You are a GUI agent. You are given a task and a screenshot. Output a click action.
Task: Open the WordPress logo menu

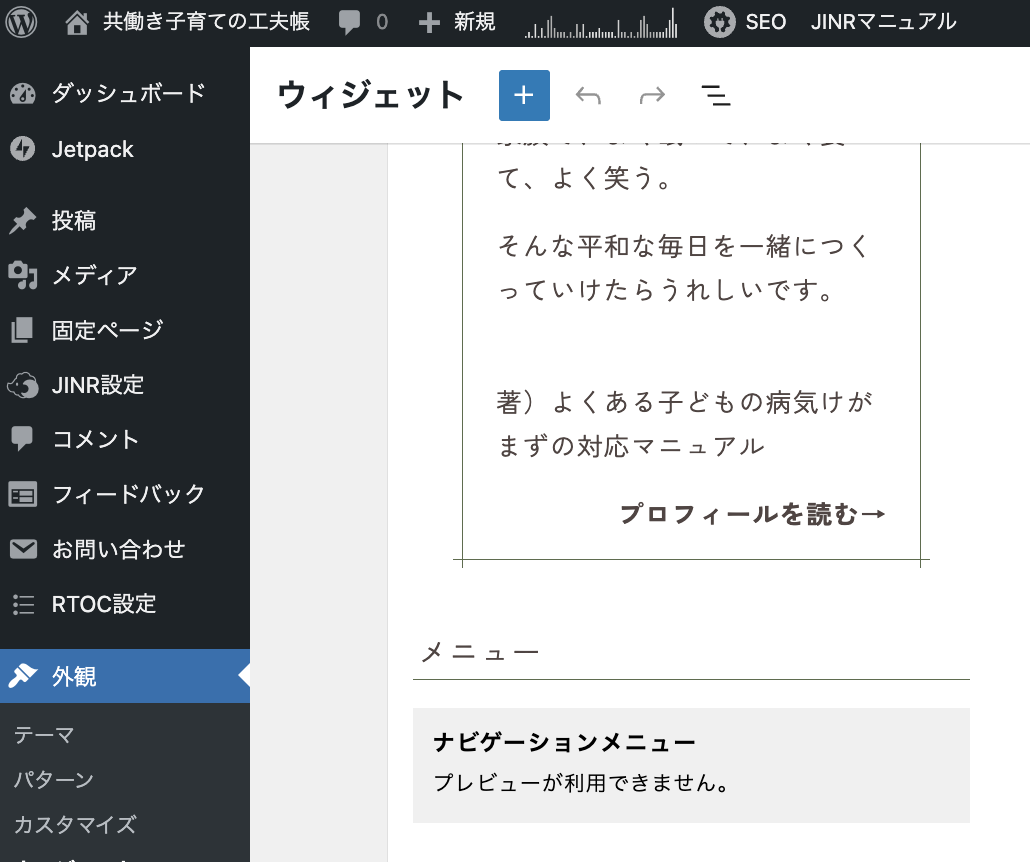click(x=22, y=22)
